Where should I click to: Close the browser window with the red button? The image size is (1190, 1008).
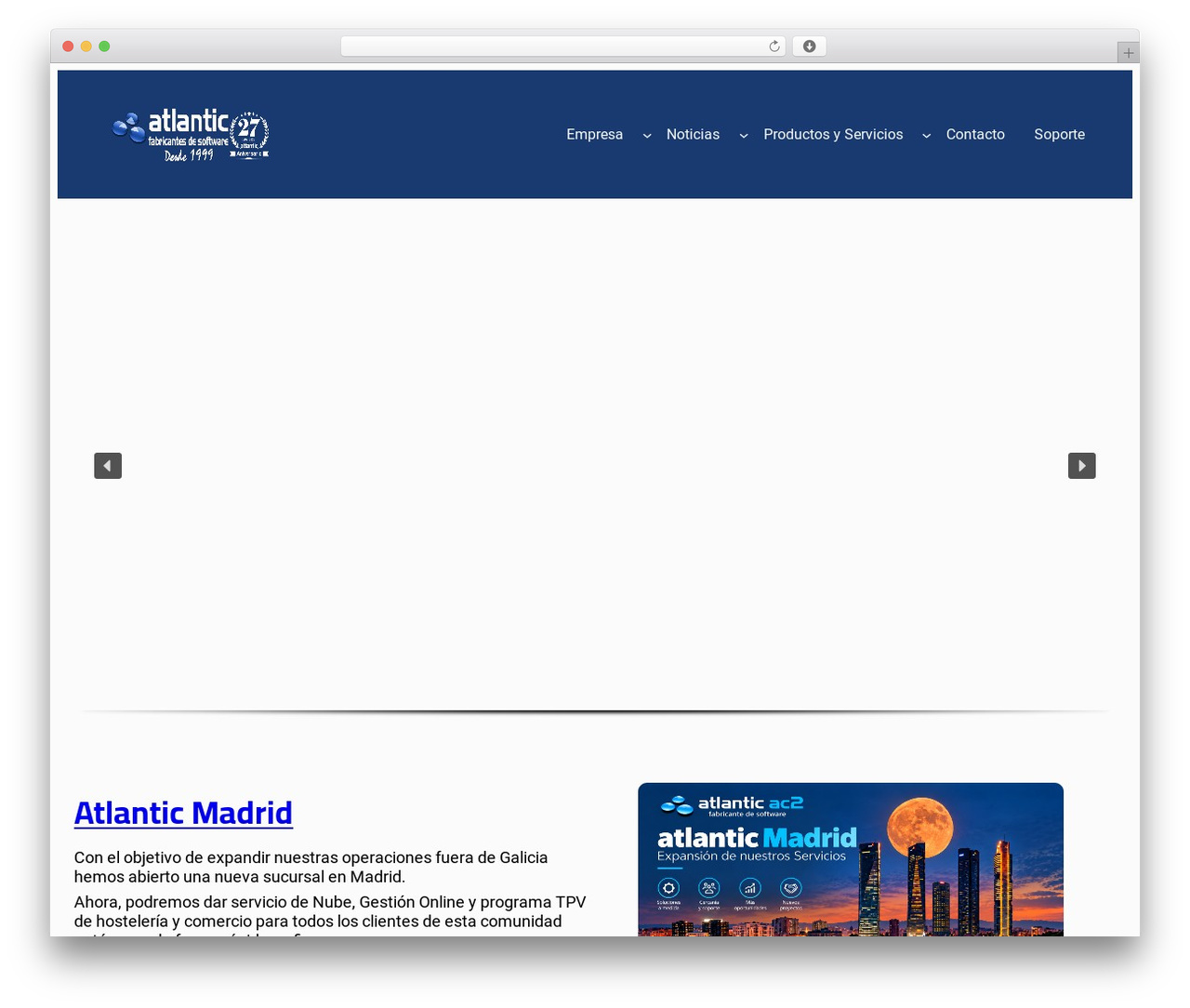pos(68,46)
